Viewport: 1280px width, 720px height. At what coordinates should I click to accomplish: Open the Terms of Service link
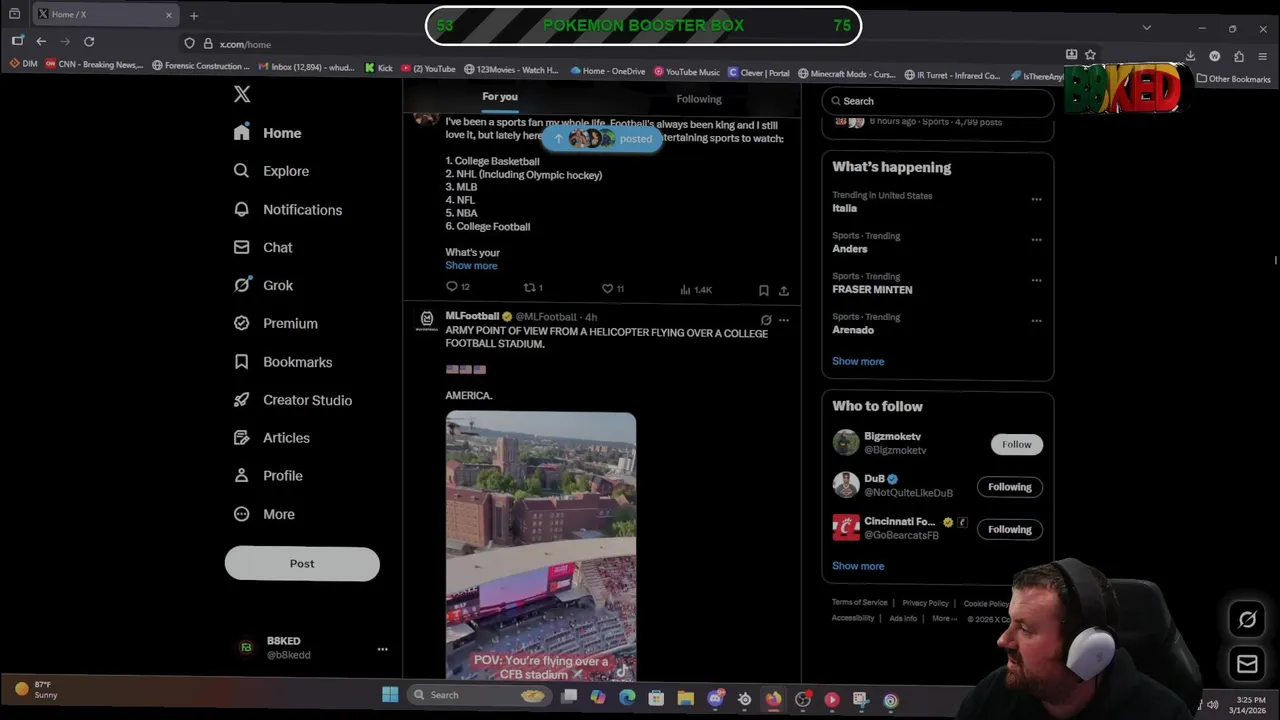(860, 603)
